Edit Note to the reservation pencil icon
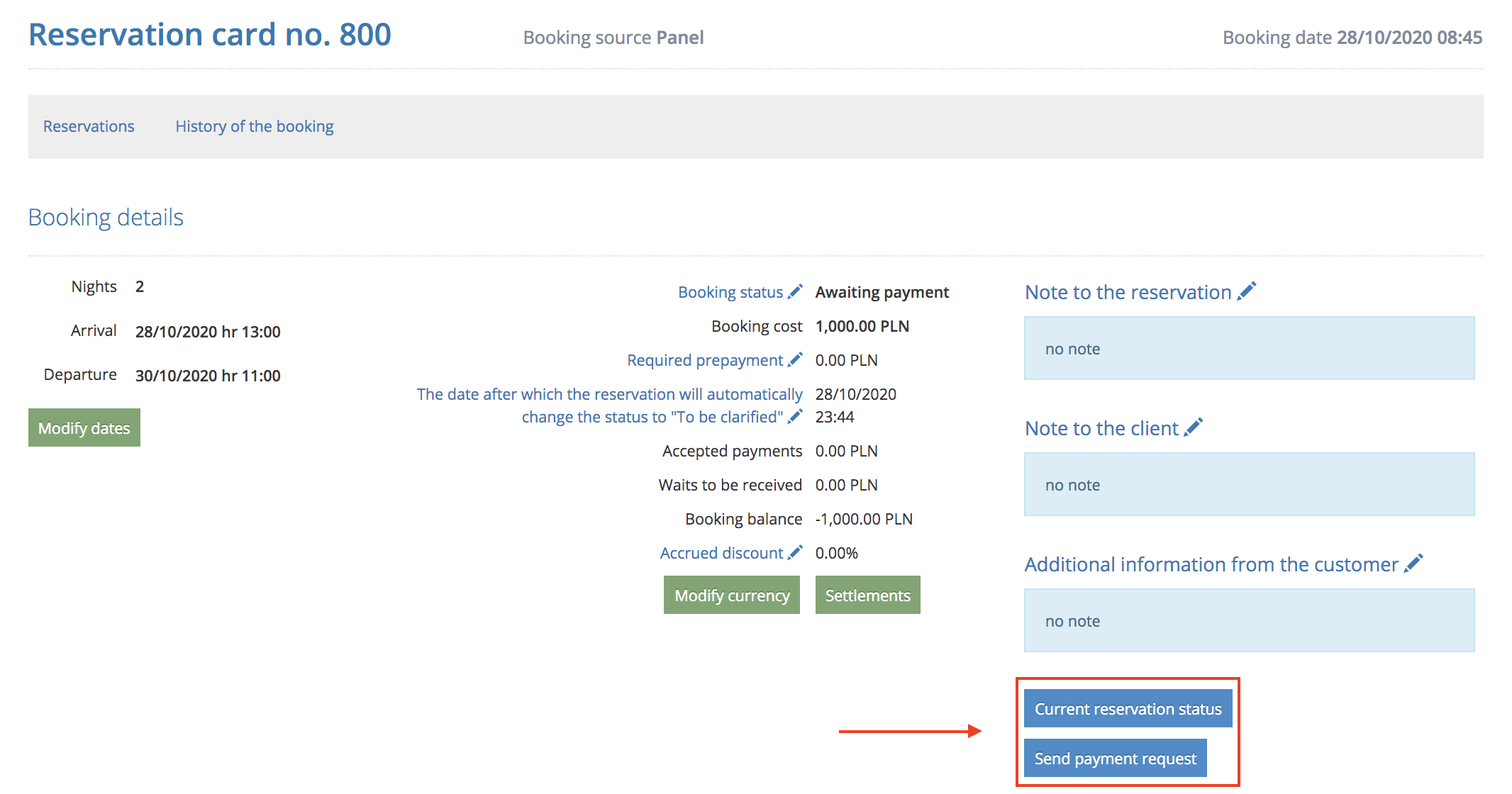 [1246, 291]
